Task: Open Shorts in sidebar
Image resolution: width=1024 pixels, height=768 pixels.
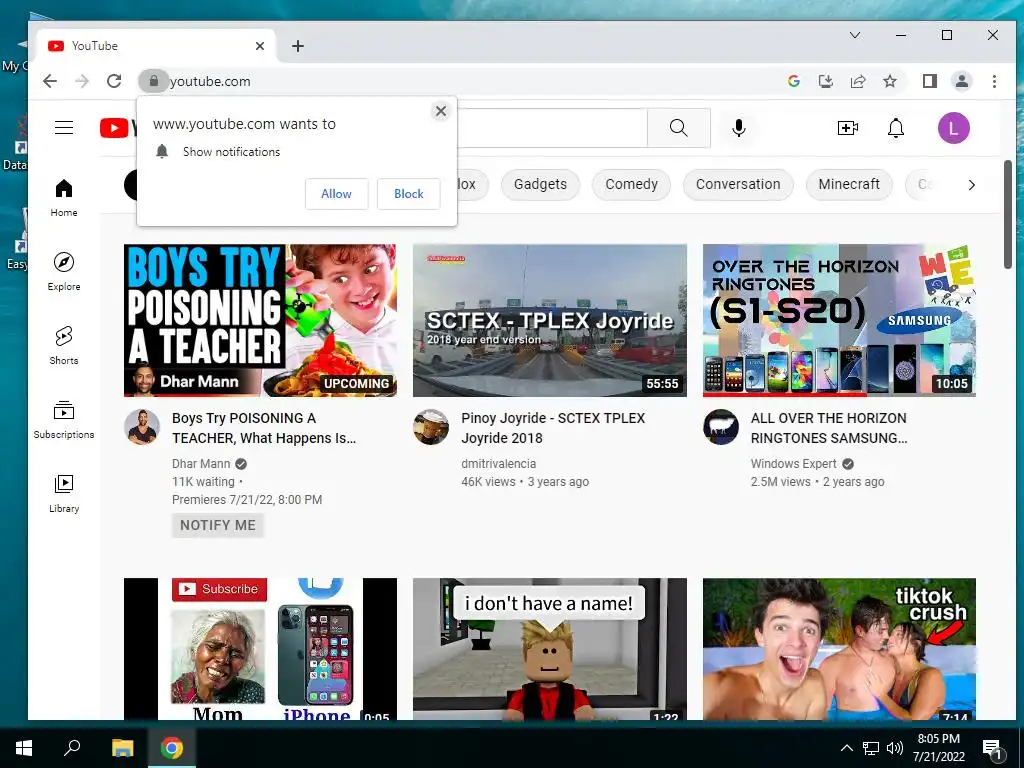Action: tap(64, 345)
